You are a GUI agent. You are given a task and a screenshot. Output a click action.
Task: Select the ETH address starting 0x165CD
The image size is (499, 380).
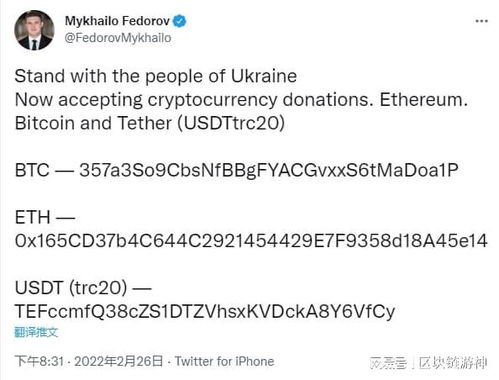click(251, 241)
